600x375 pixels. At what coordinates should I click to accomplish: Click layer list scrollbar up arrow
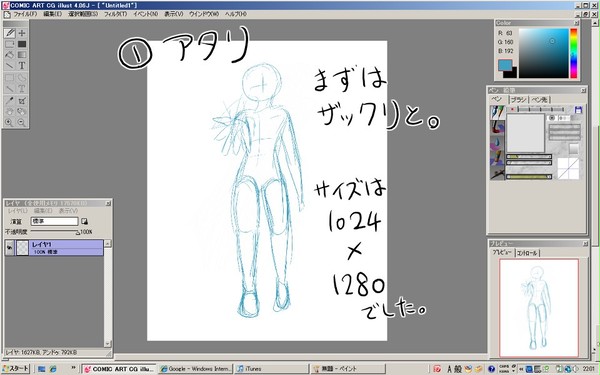point(108,243)
